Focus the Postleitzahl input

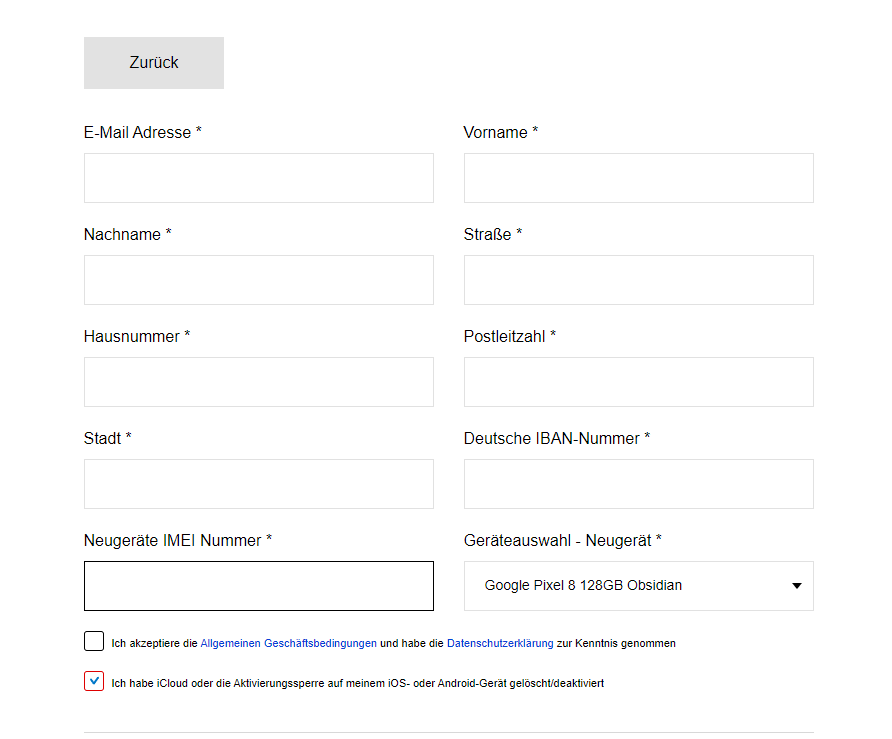pyautogui.click(x=638, y=382)
